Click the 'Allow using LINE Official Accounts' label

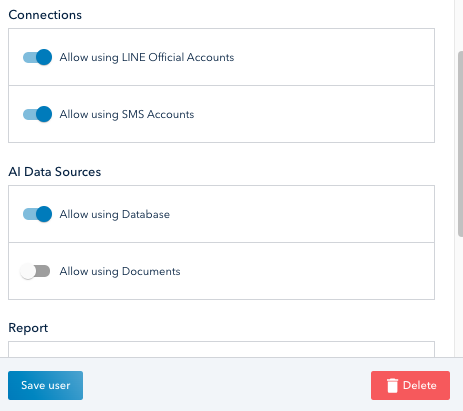point(147,57)
